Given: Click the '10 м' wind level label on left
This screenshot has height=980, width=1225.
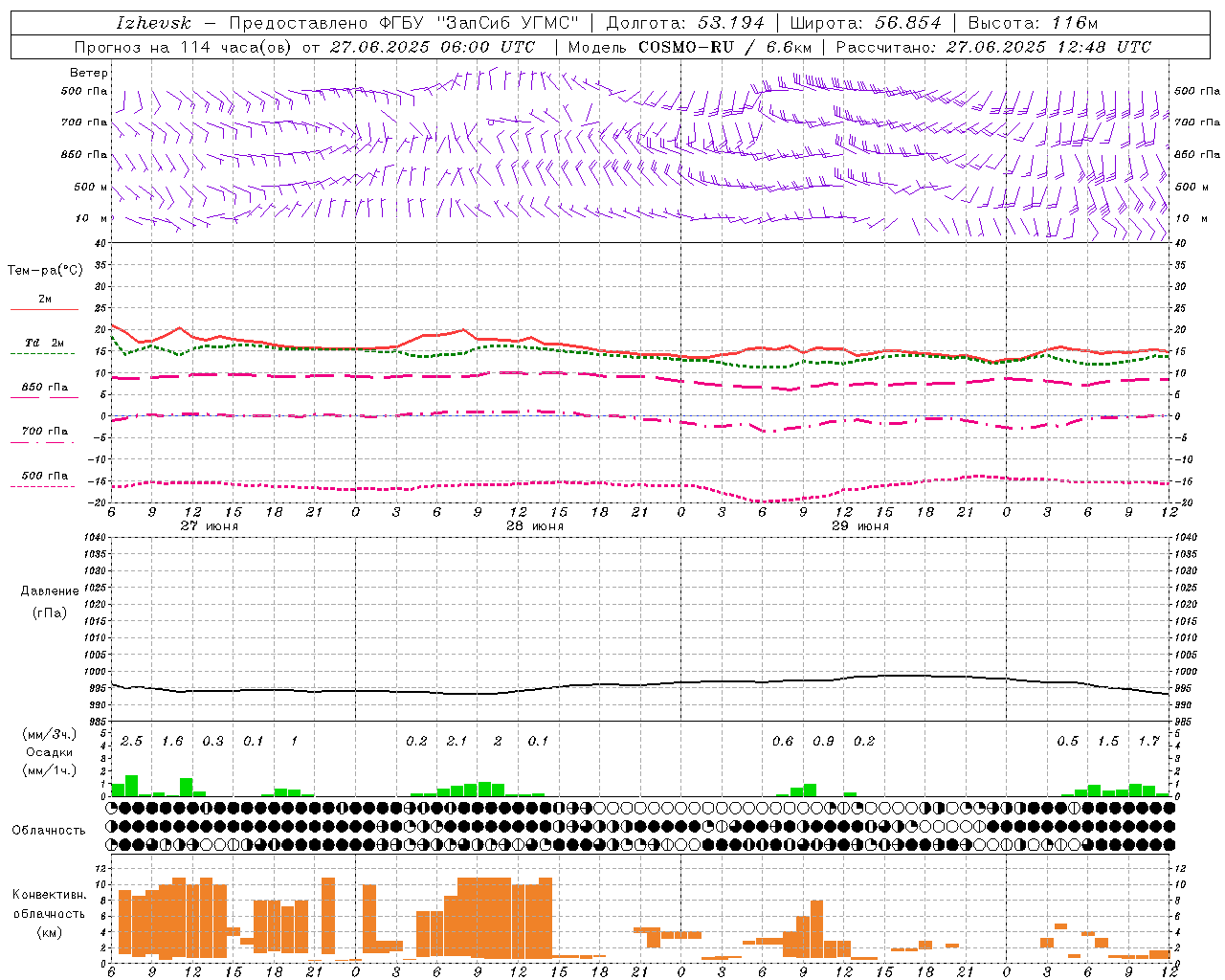Looking at the screenshot, I should point(93,218).
